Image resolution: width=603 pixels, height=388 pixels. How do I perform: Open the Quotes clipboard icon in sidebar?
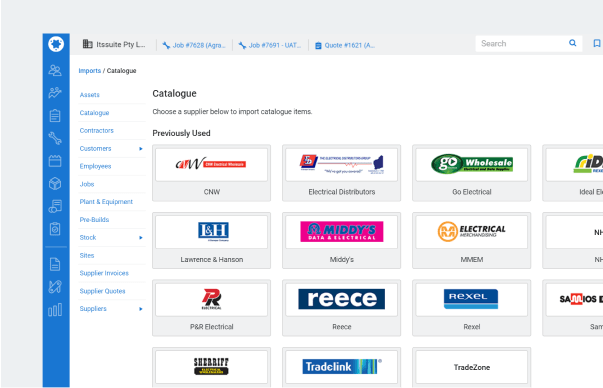(x=55, y=115)
